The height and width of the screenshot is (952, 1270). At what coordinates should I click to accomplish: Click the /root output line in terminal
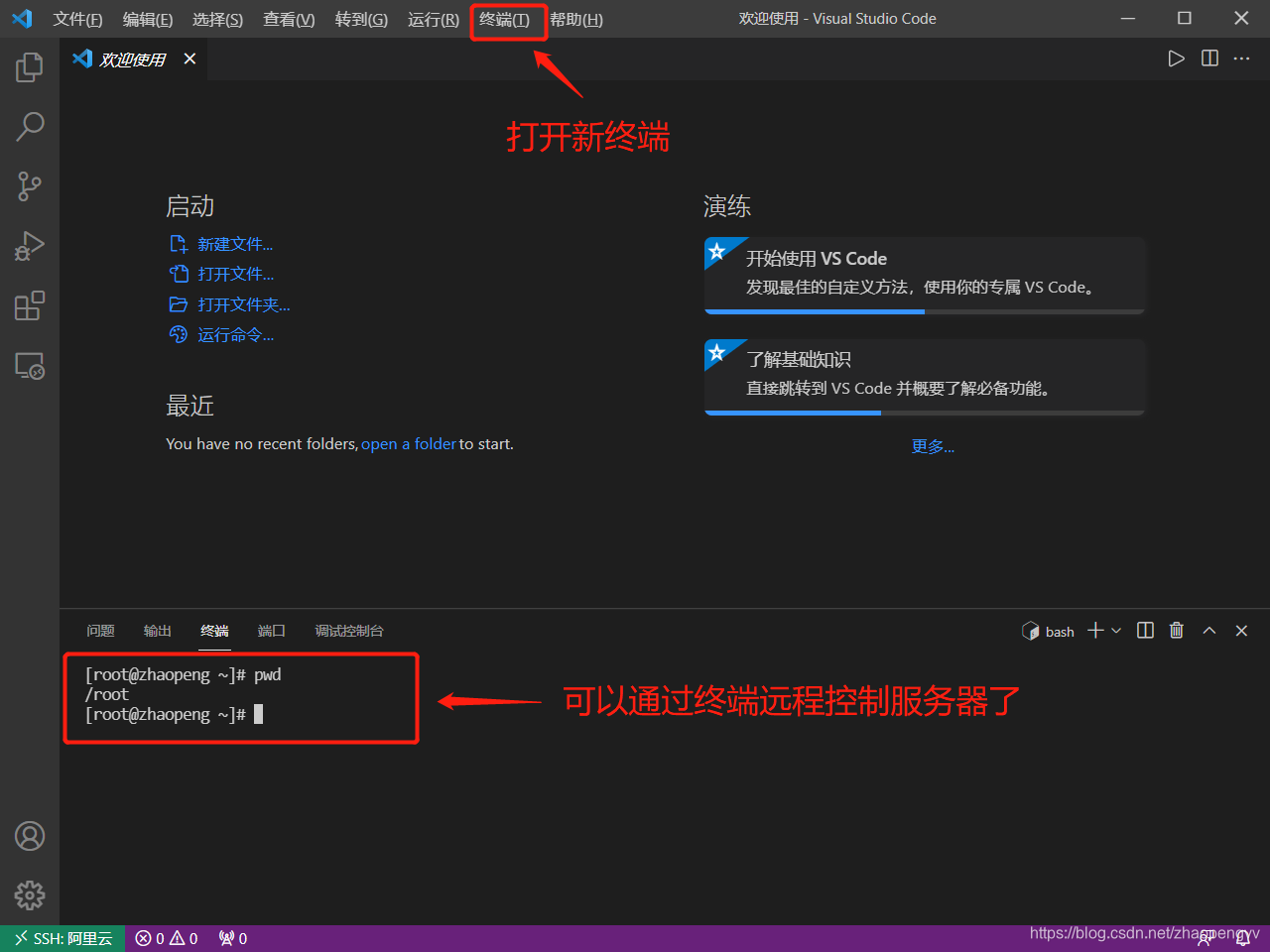coord(107,694)
